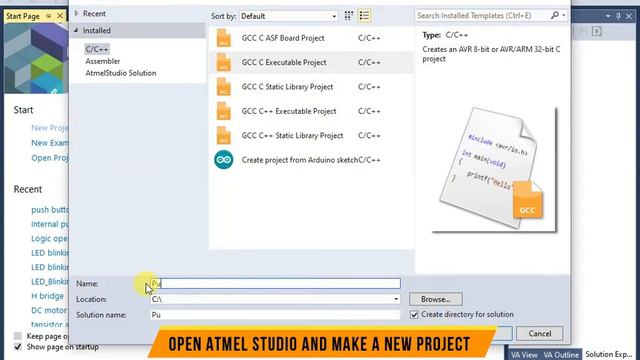Select GCC C Executable Project icon

[x=224, y=62]
